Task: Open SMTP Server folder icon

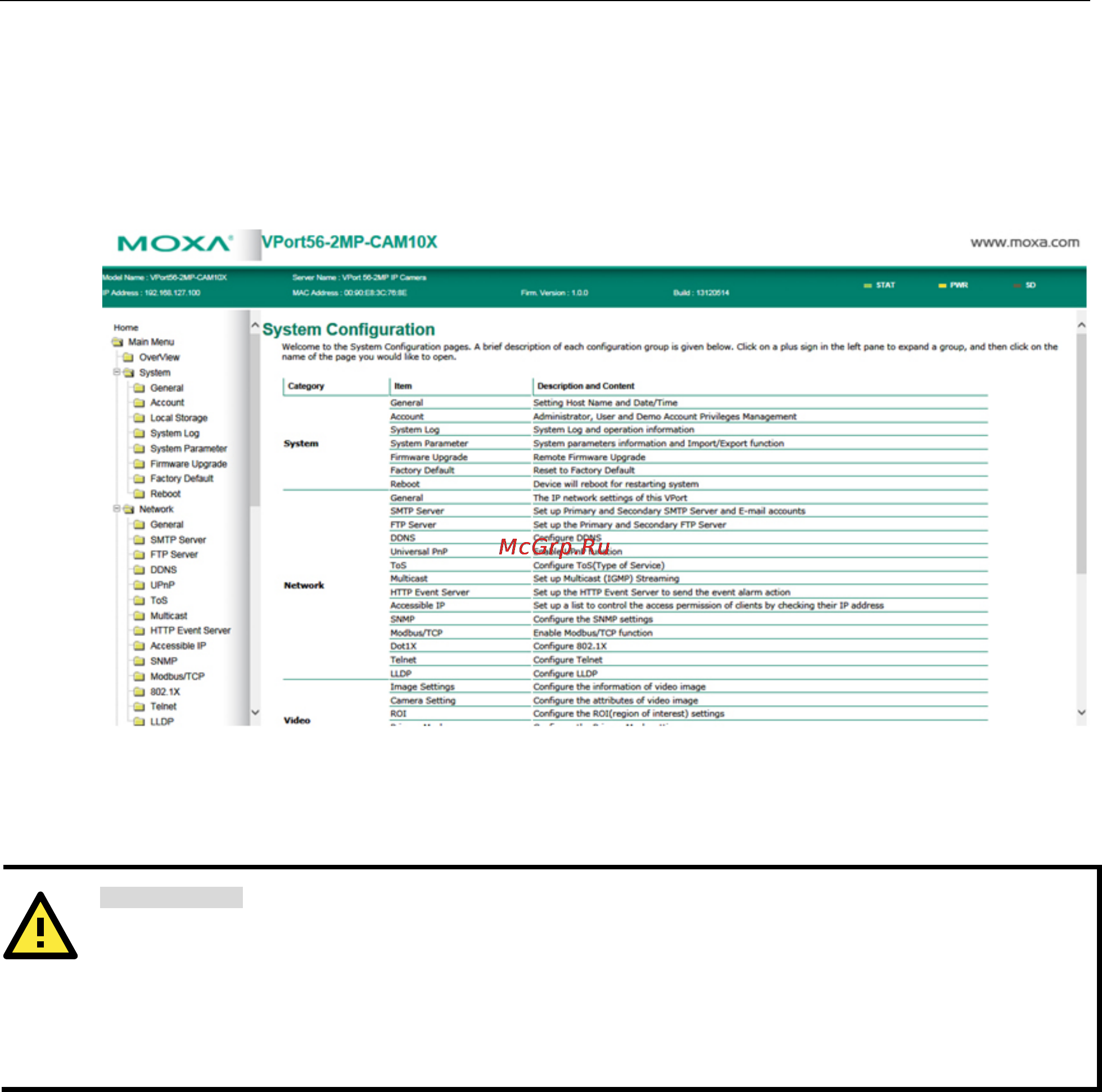Action: 139,540
